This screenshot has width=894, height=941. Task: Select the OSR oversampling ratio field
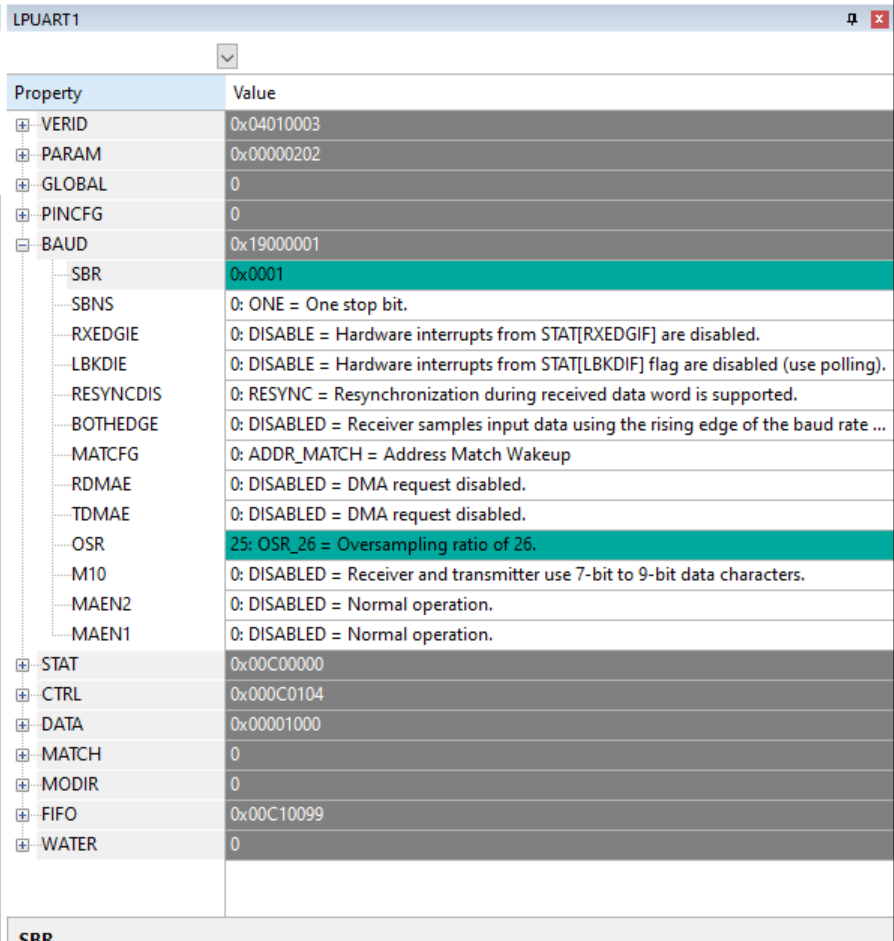[400, 544]
